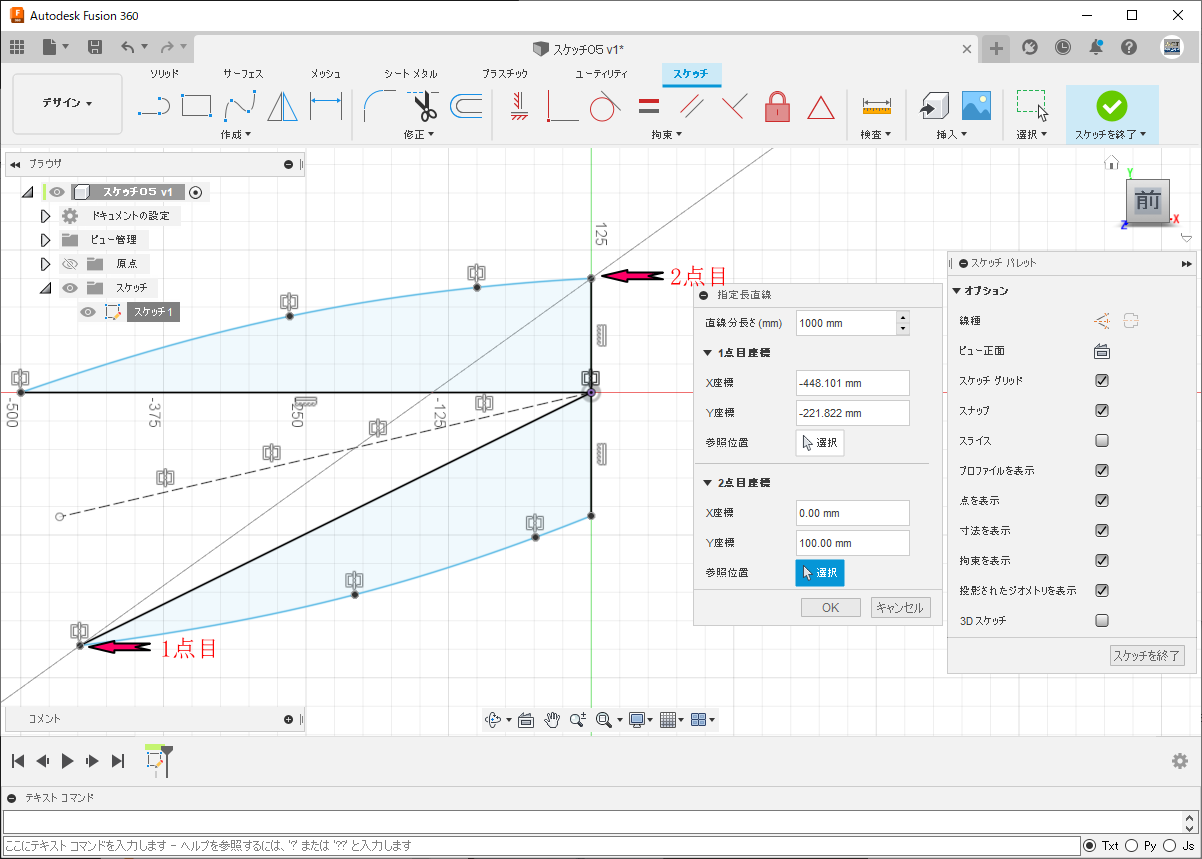
Task: Enable the Slice checkbox
Action: click(x=1102, y=441)
